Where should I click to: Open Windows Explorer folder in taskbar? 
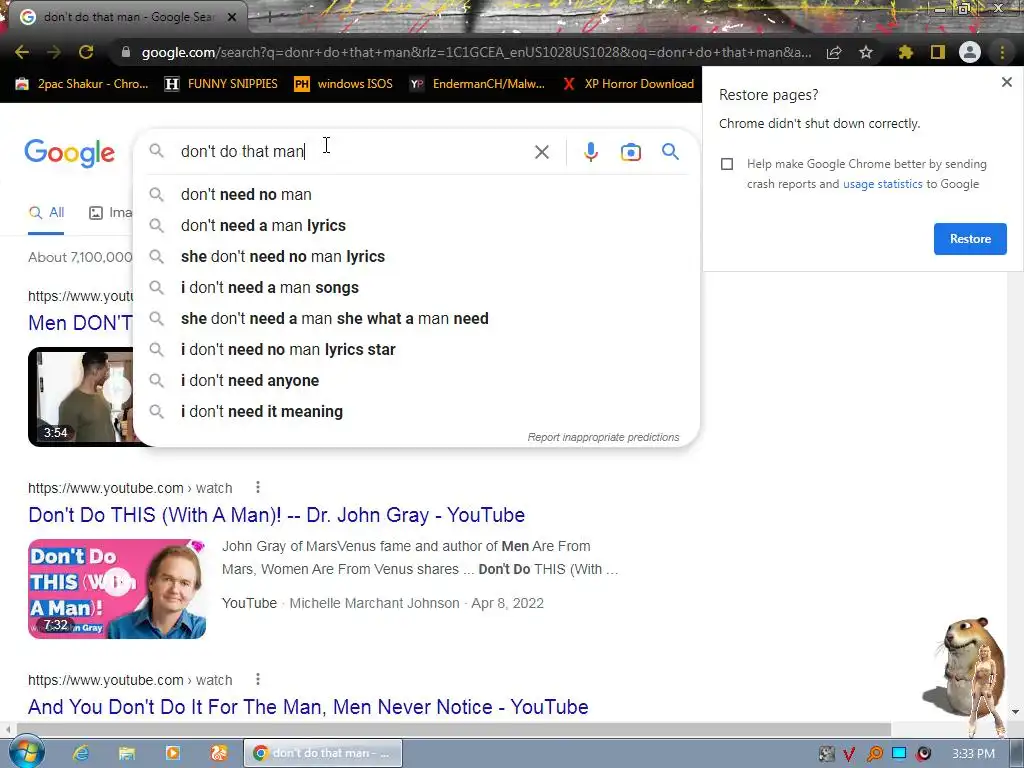point(127,753)
